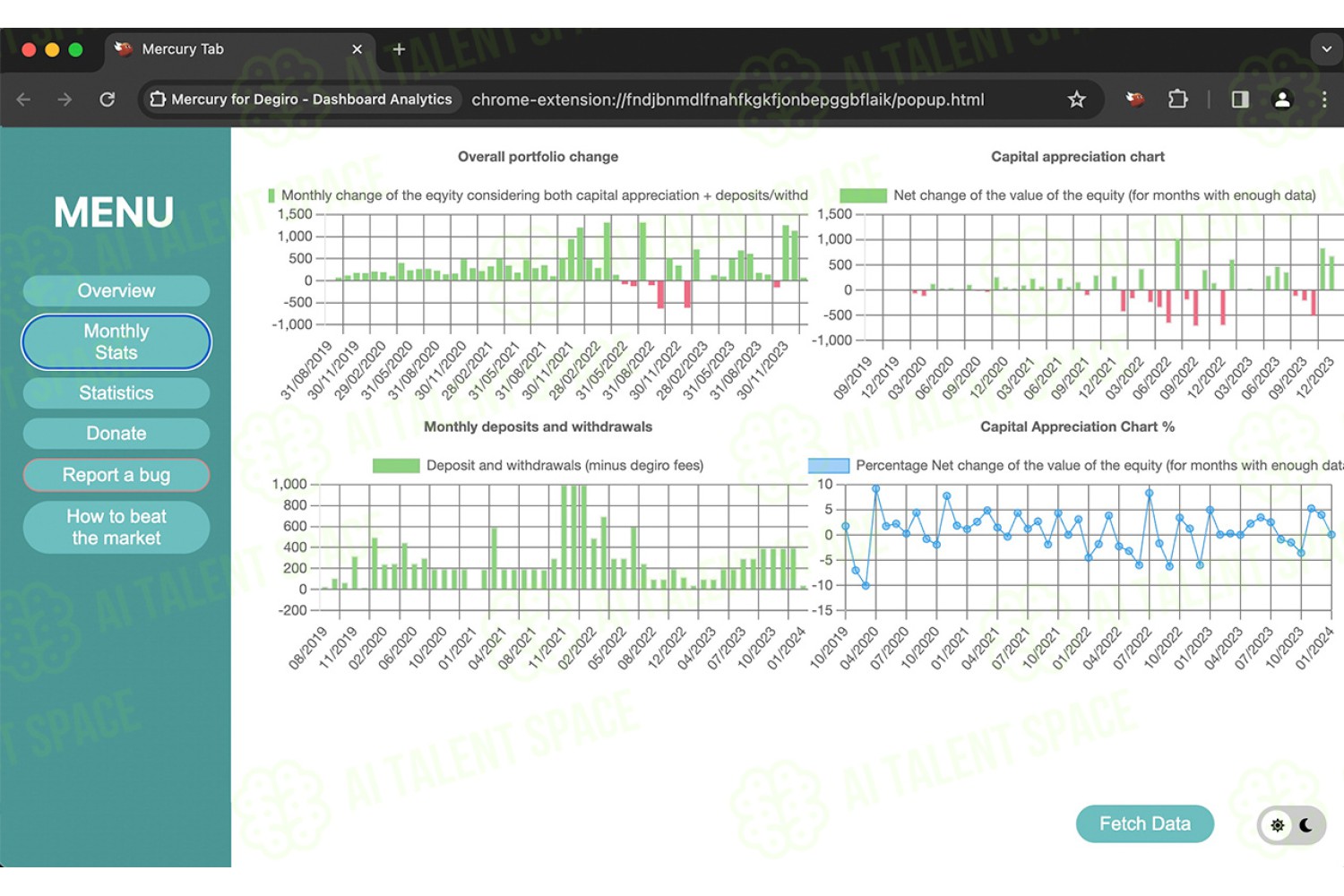Toggle the browser side panel icon
1344x896 pixels.
click(x=1240, y=99)
